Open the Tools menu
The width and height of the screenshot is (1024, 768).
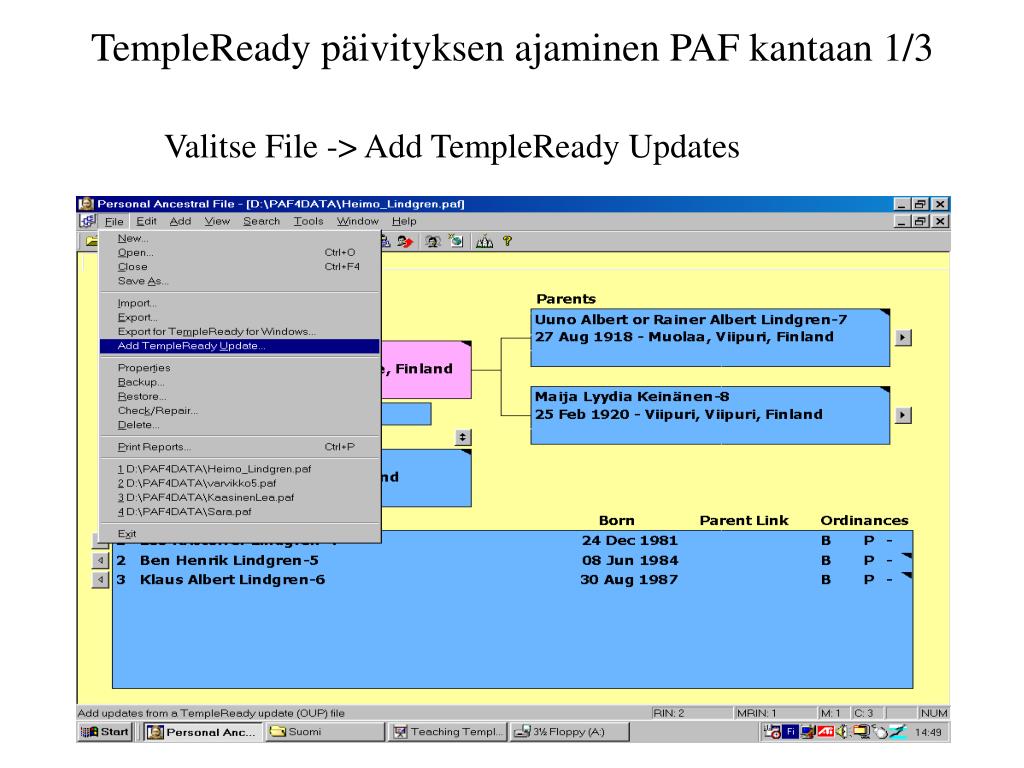(308, 221)
